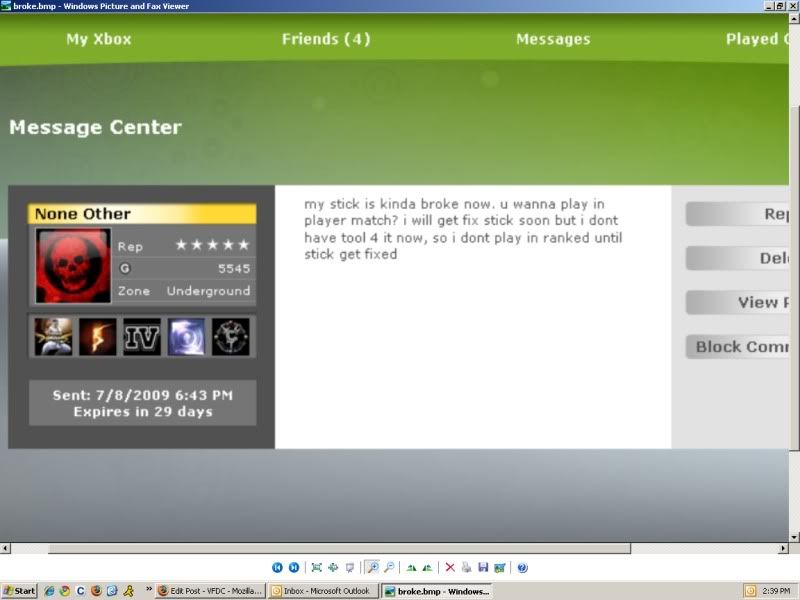Viewport: 800px width, 600px height.
Task: Delete the image with the red X
Action: click(x=450, y=567)
